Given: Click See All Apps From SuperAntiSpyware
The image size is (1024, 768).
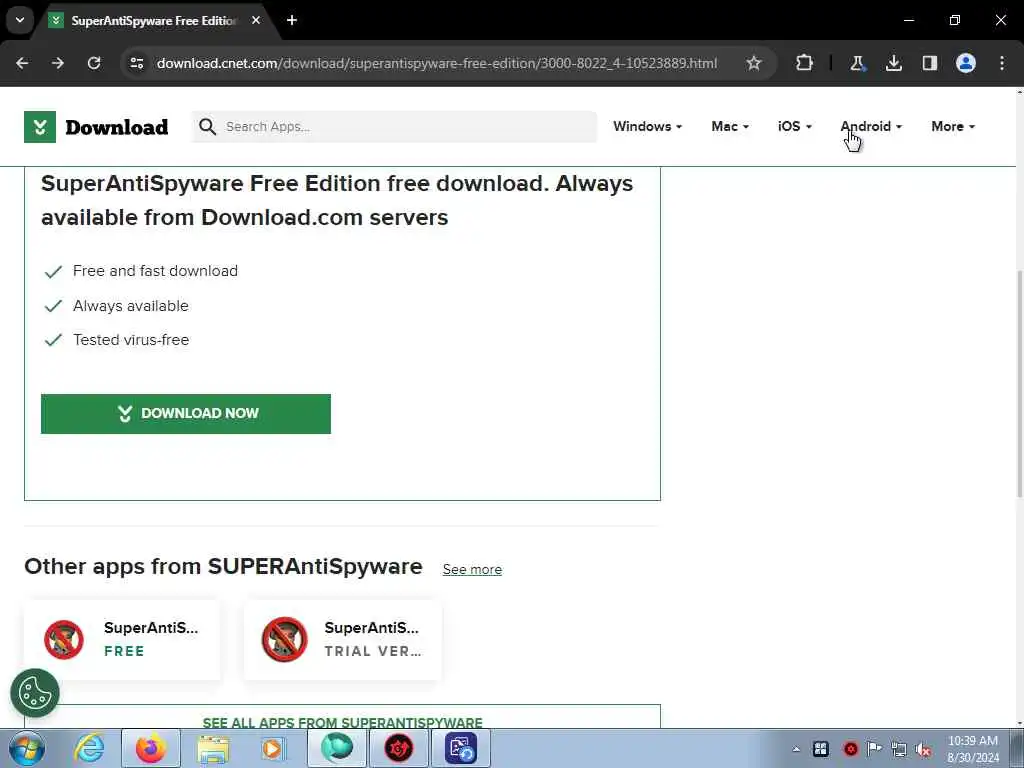Looking at the screenshot, I should (342, 722).
